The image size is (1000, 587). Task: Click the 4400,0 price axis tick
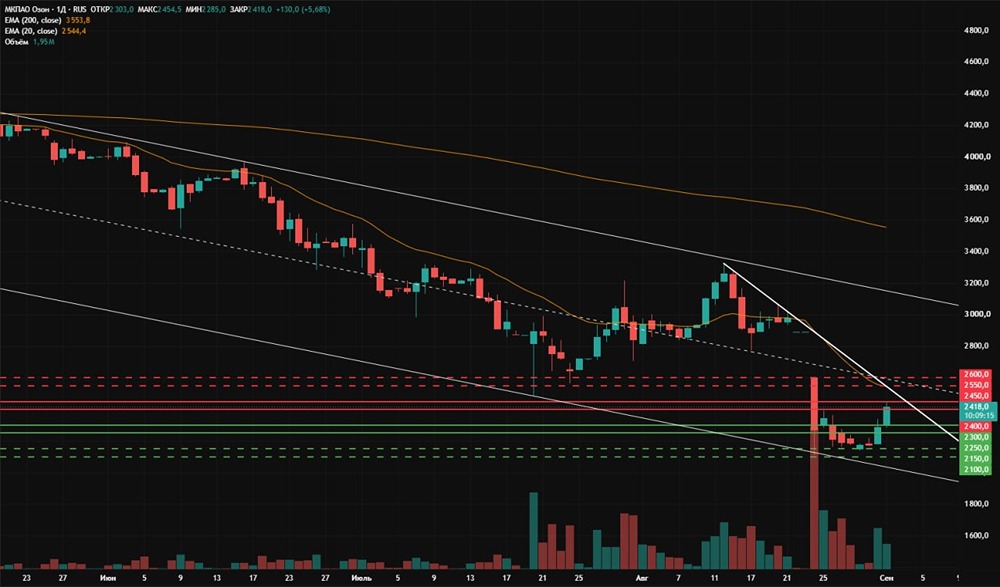point(976,94)
